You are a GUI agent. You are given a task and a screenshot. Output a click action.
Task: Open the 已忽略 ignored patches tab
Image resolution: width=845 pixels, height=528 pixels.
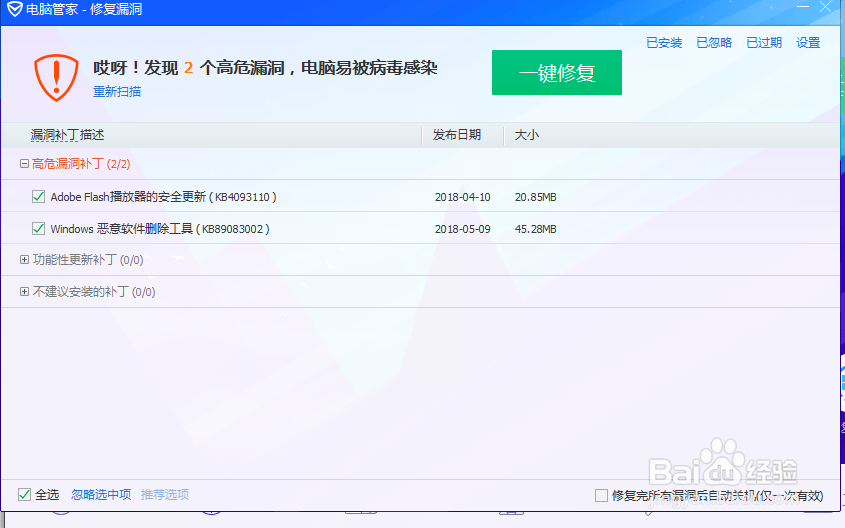tap(714, 43)
